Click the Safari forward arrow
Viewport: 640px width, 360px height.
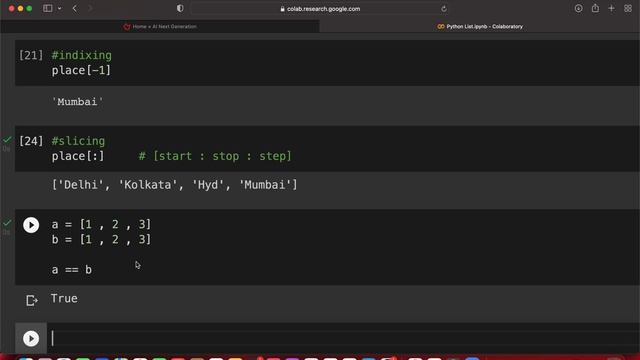90,8
